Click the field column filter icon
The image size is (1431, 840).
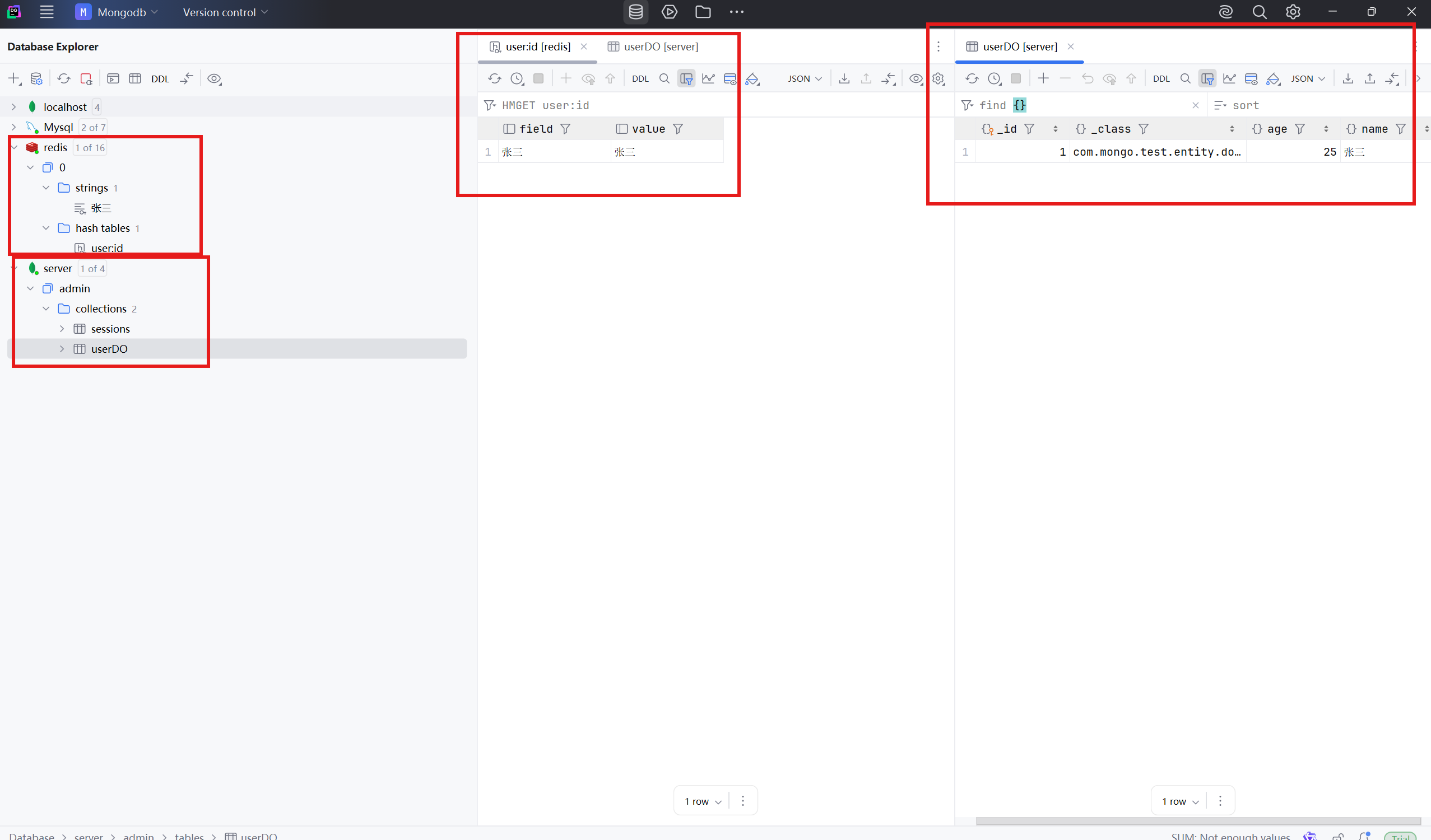pyautogui.click(x=565, y=129)
